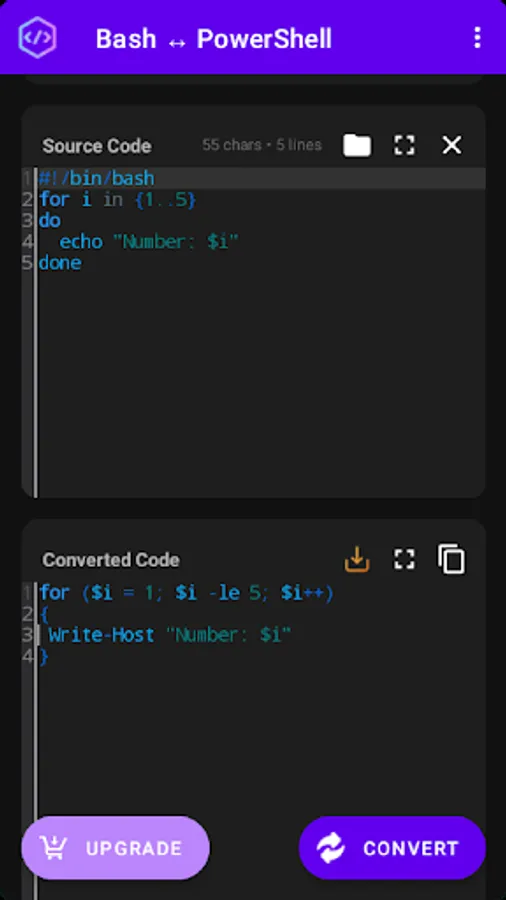506x900 pixels.
Task: Click the 'for i in {1..5}' line
Action: (x=118, y=200)
